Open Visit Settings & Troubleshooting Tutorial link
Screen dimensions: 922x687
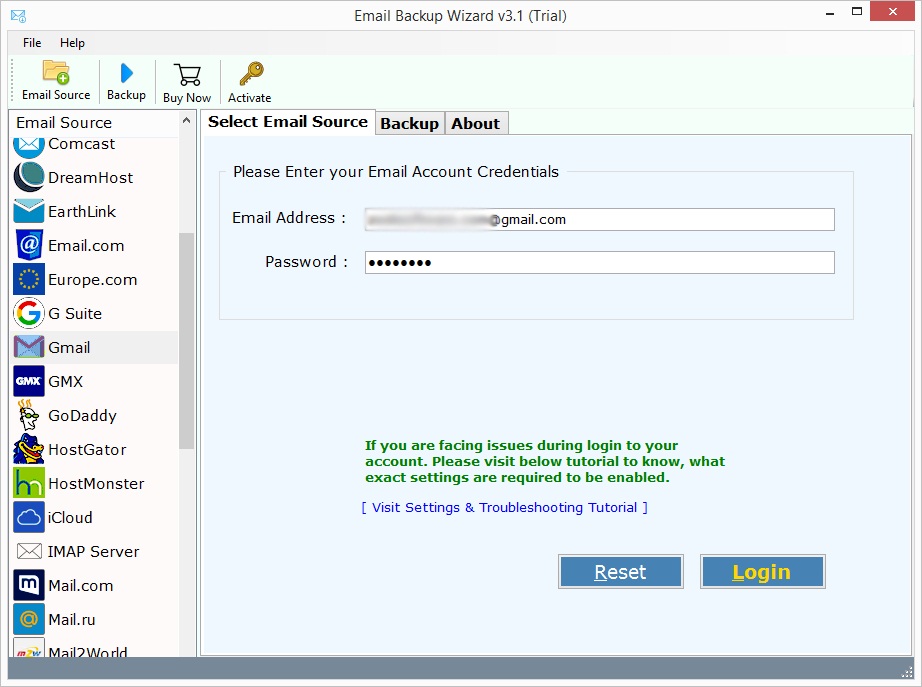click(505, 508)
